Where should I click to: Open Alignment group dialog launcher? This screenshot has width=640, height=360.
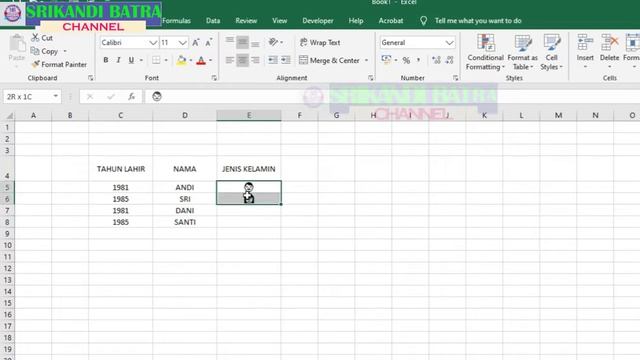coord(371,78)
